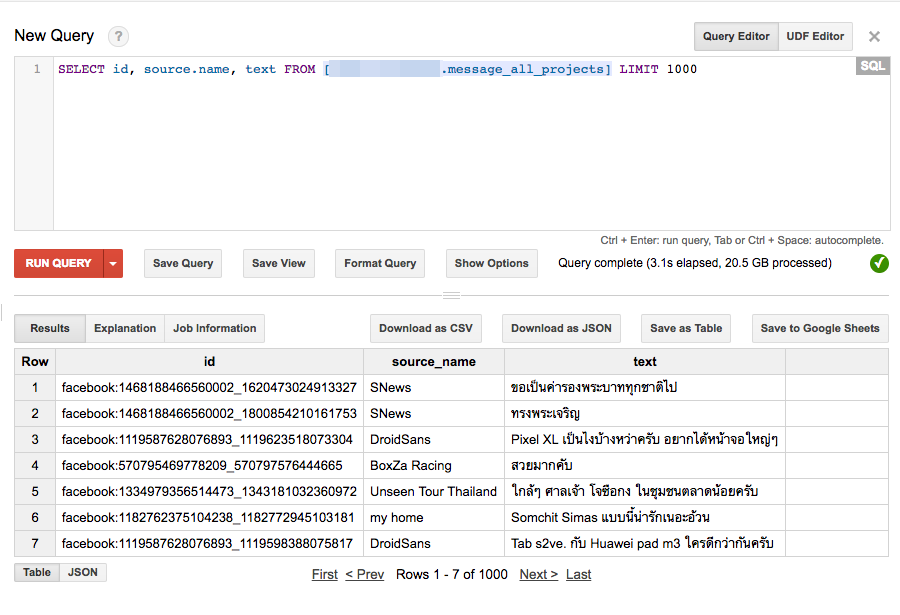Click the Save View button
Viewport: 900px width, 615px height.
[279, 264]
